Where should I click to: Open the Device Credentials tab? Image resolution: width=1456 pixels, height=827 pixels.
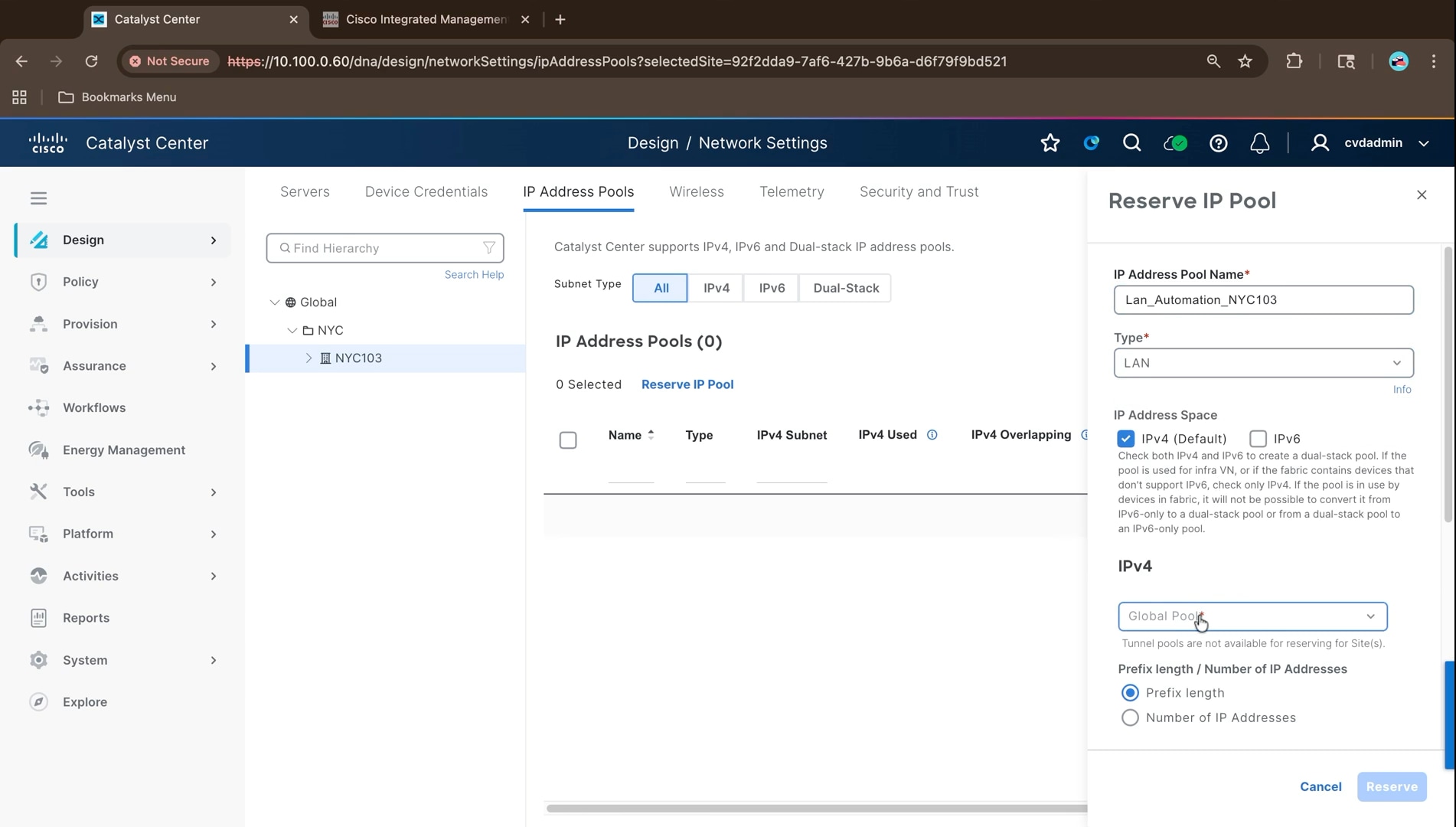tap(426, 192)
